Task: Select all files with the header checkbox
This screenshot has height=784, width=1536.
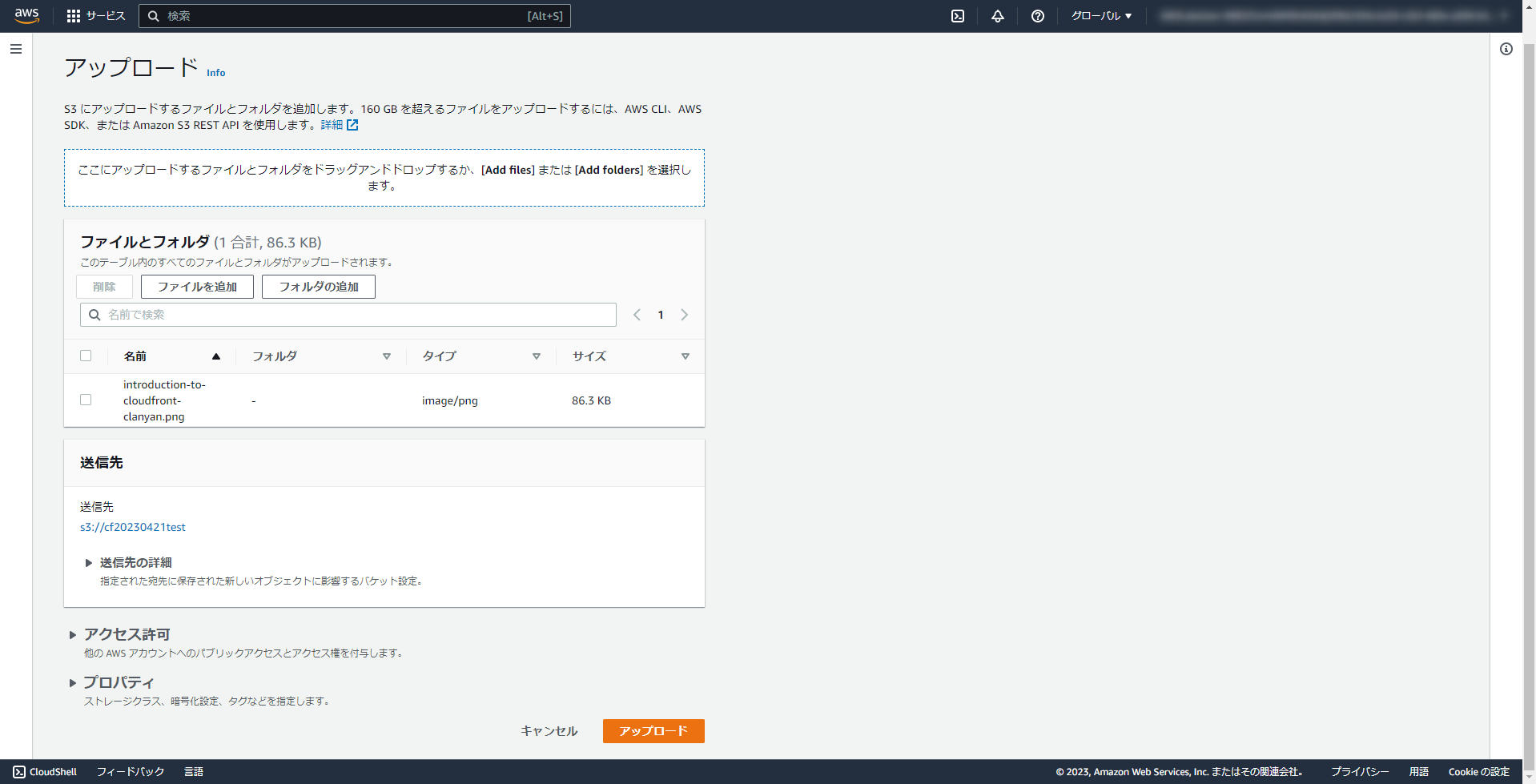Action: coord(86,356)
